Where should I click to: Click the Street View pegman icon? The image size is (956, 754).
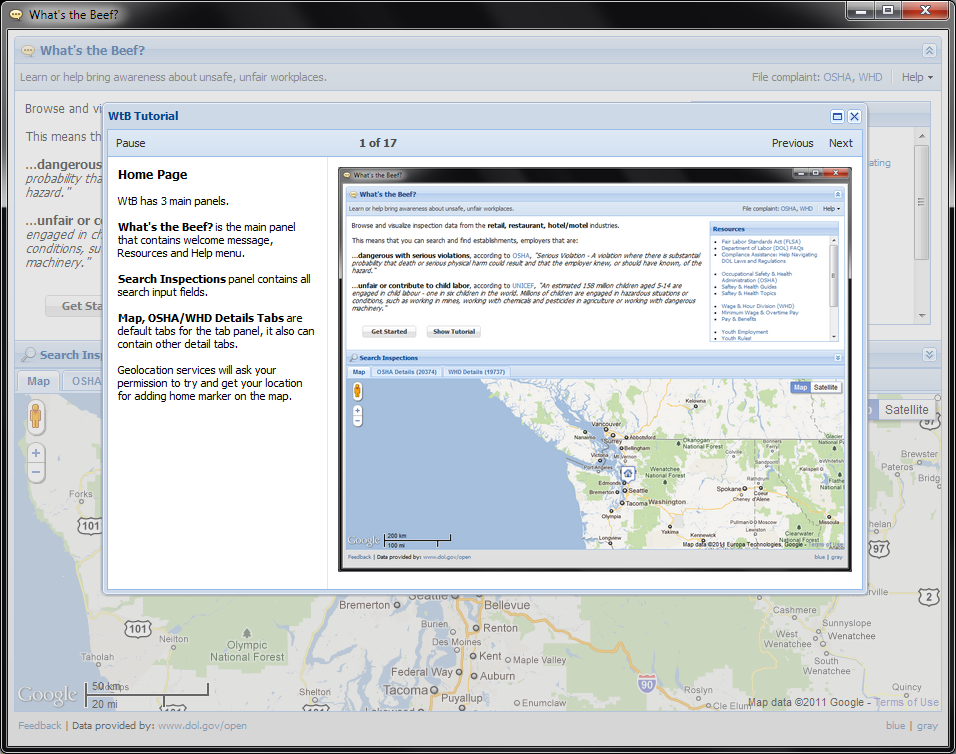pyautogui.click(x=36, y=417)
